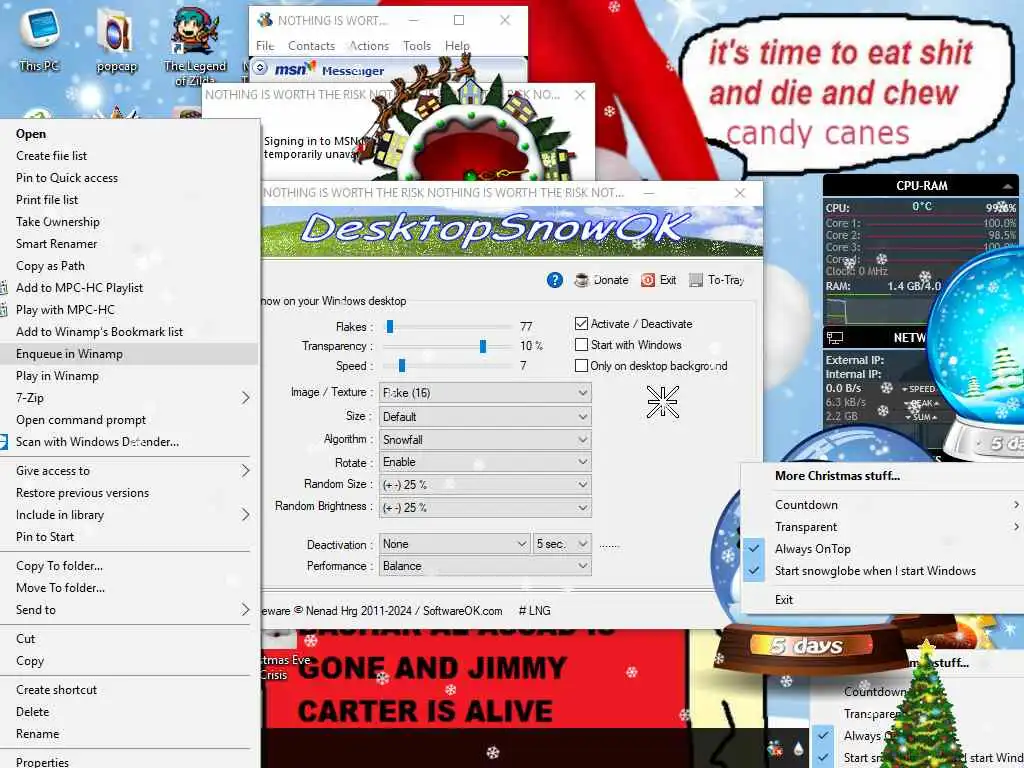Click the # LNG language link
The width and height of the screenshot is (1024, 768).
point(534,611)
